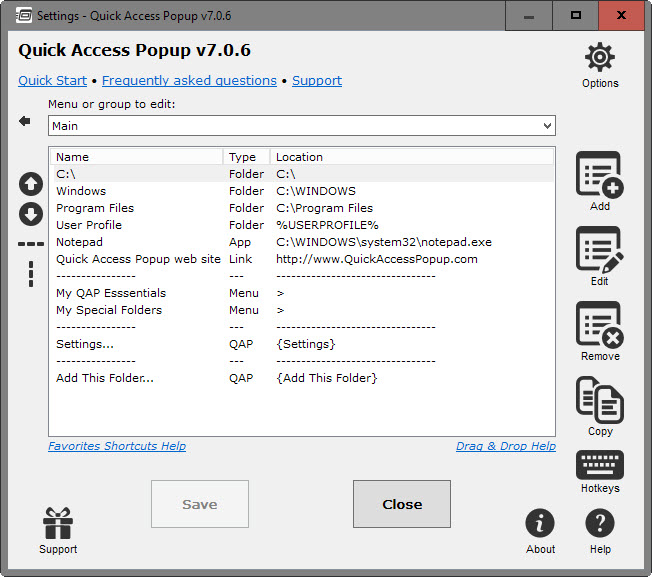Viewport: 652px width, 577px height.
Task: Click C:\WINDOWS\system32\notepad.exe location cell
Action: [x=384, y=242]
